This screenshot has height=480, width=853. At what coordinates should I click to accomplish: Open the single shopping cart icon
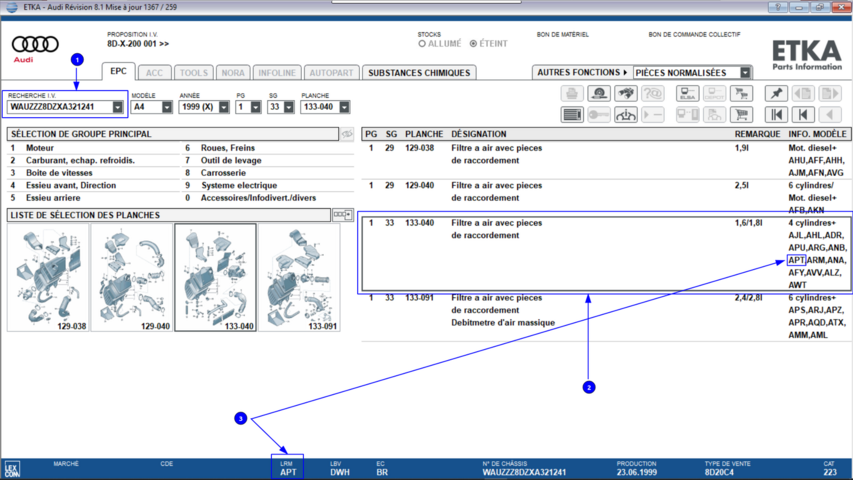[x=741, y=115]
